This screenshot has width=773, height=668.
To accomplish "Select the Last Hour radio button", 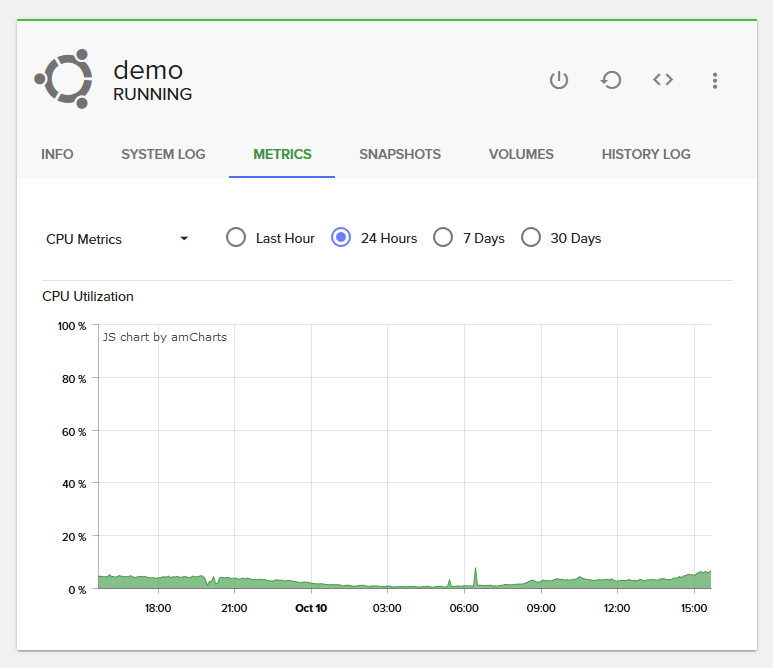I will click(x=236, y=238).
